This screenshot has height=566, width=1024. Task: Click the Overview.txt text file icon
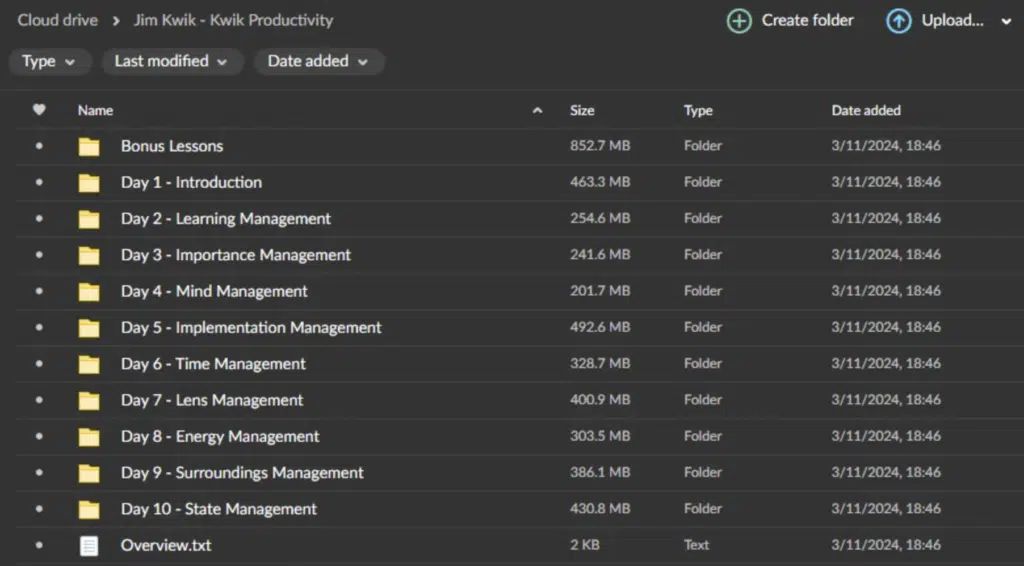pos(89,546)
